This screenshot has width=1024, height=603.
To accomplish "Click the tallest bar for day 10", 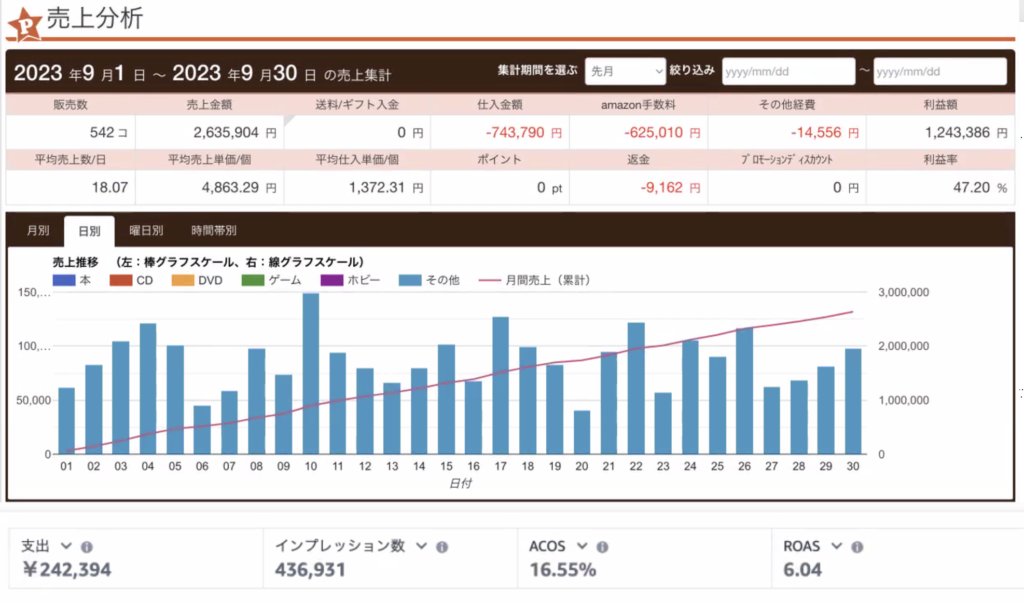I will (311, 373).
